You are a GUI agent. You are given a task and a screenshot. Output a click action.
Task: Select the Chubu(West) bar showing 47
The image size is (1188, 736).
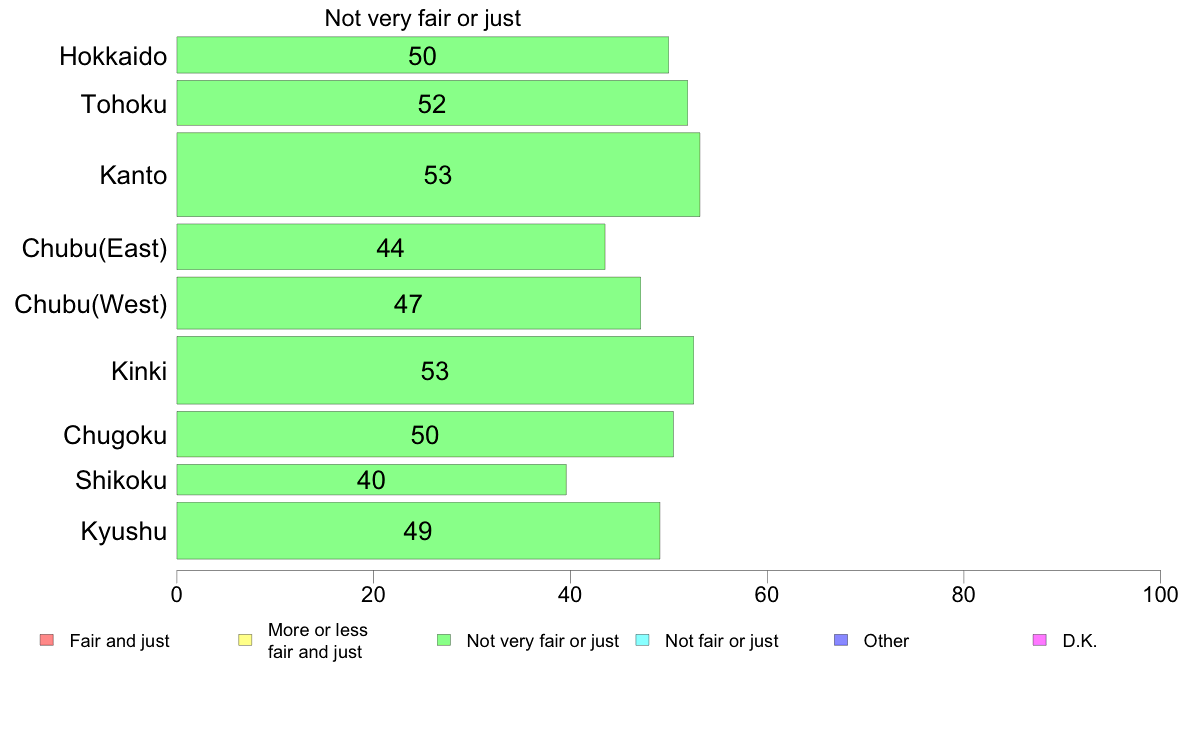tap(408, 303)
